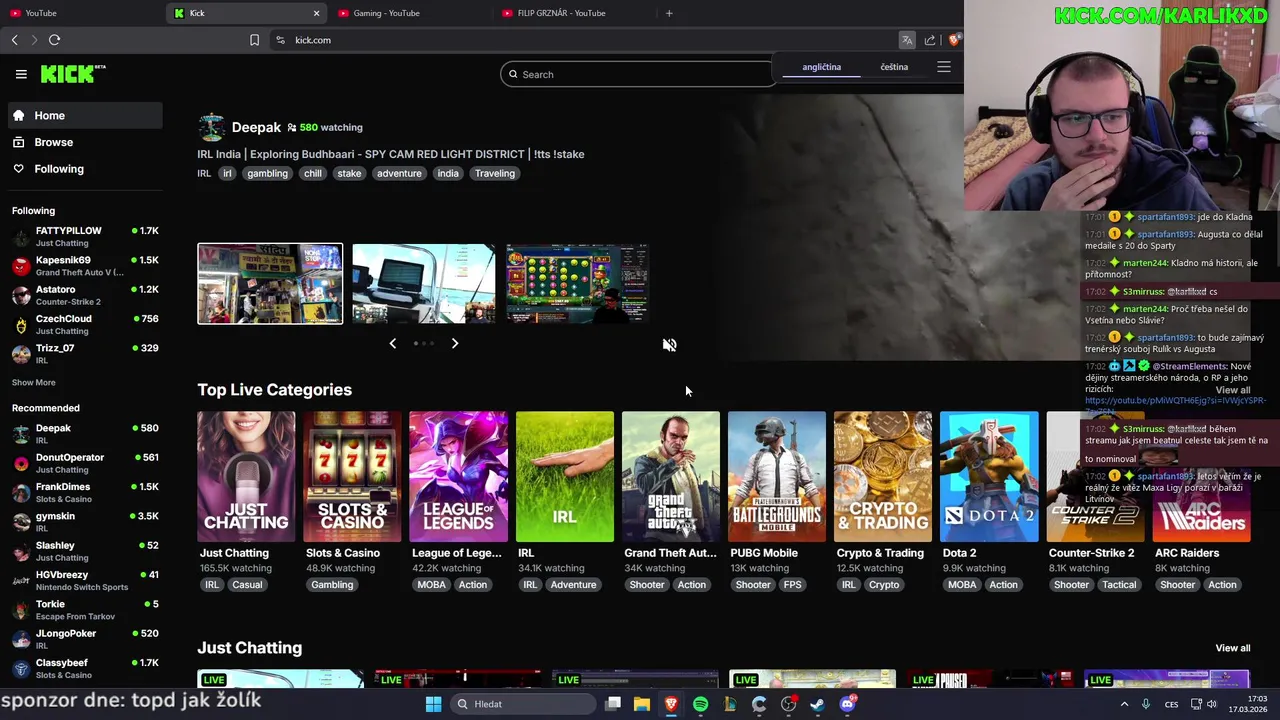
Task: Show hidden system tray icons
Action: point(1124,704)
